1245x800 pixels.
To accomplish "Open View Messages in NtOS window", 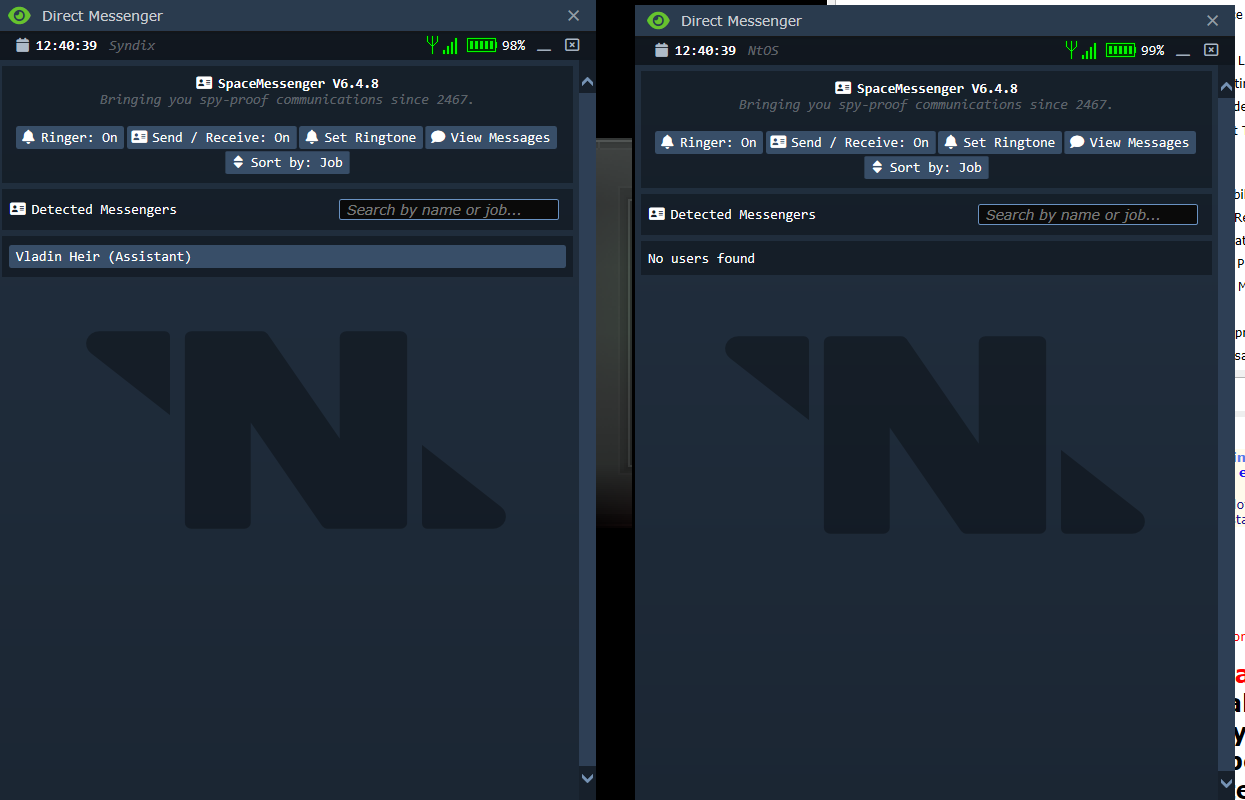I will pos(1129,143).
